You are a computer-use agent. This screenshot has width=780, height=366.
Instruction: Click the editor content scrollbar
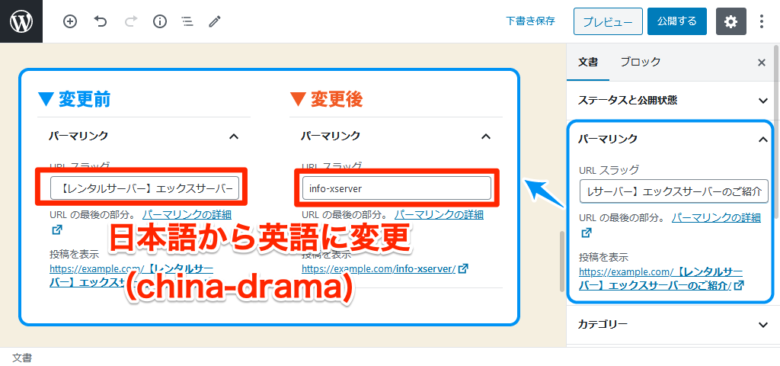(x=562, y=261)
